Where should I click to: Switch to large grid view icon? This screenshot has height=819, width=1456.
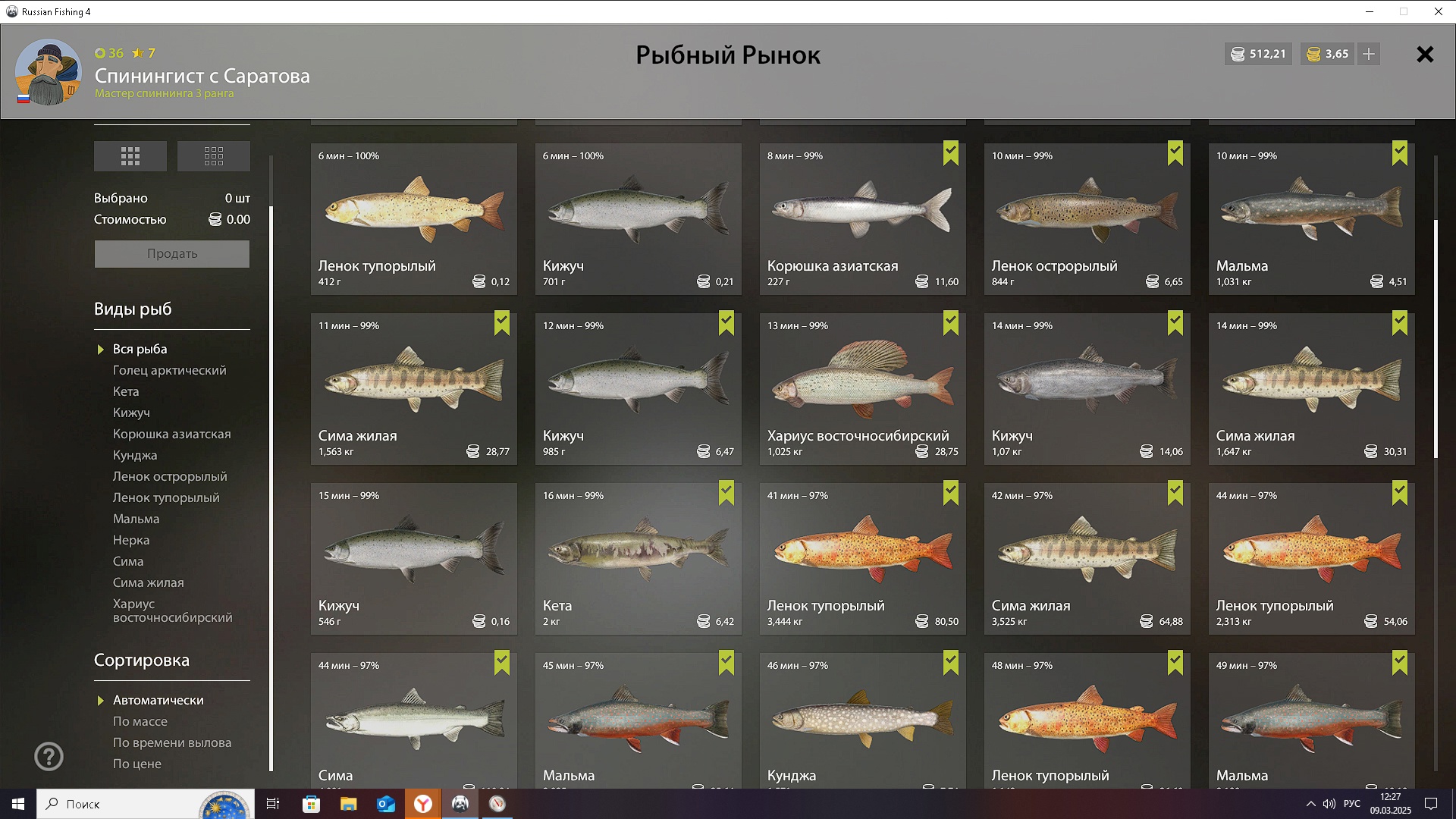point(130,156)
